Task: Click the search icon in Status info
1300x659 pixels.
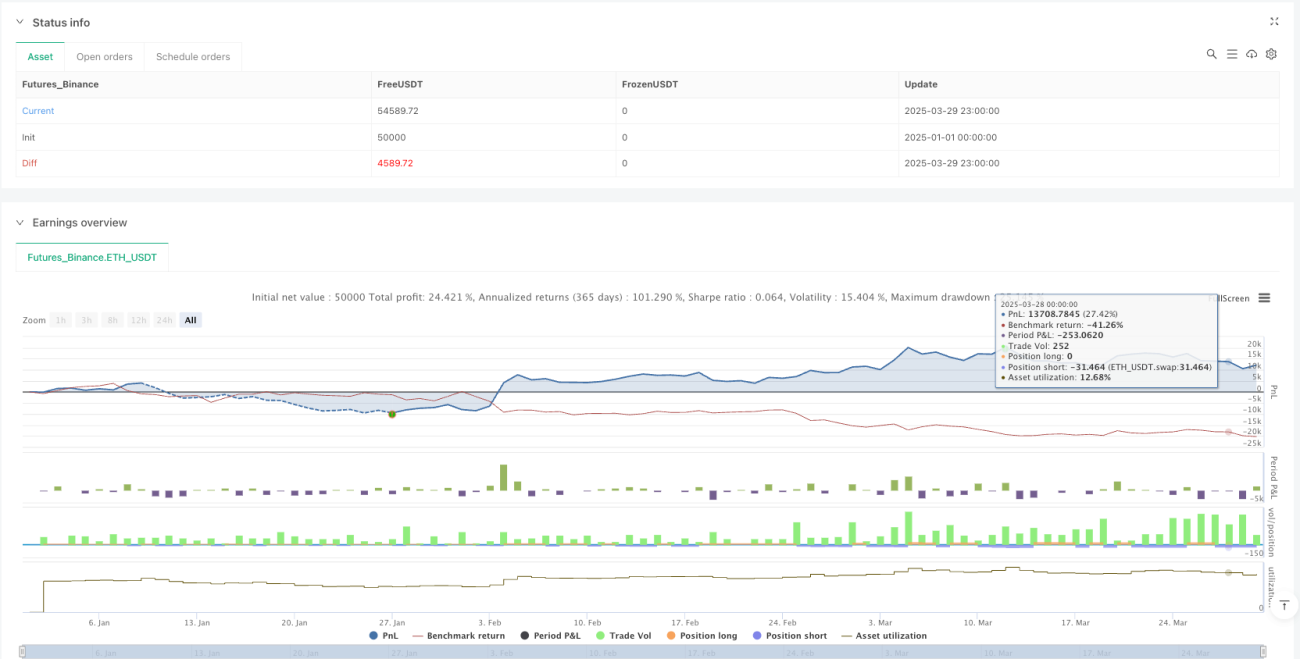Action: click(x=1211, y=54)
